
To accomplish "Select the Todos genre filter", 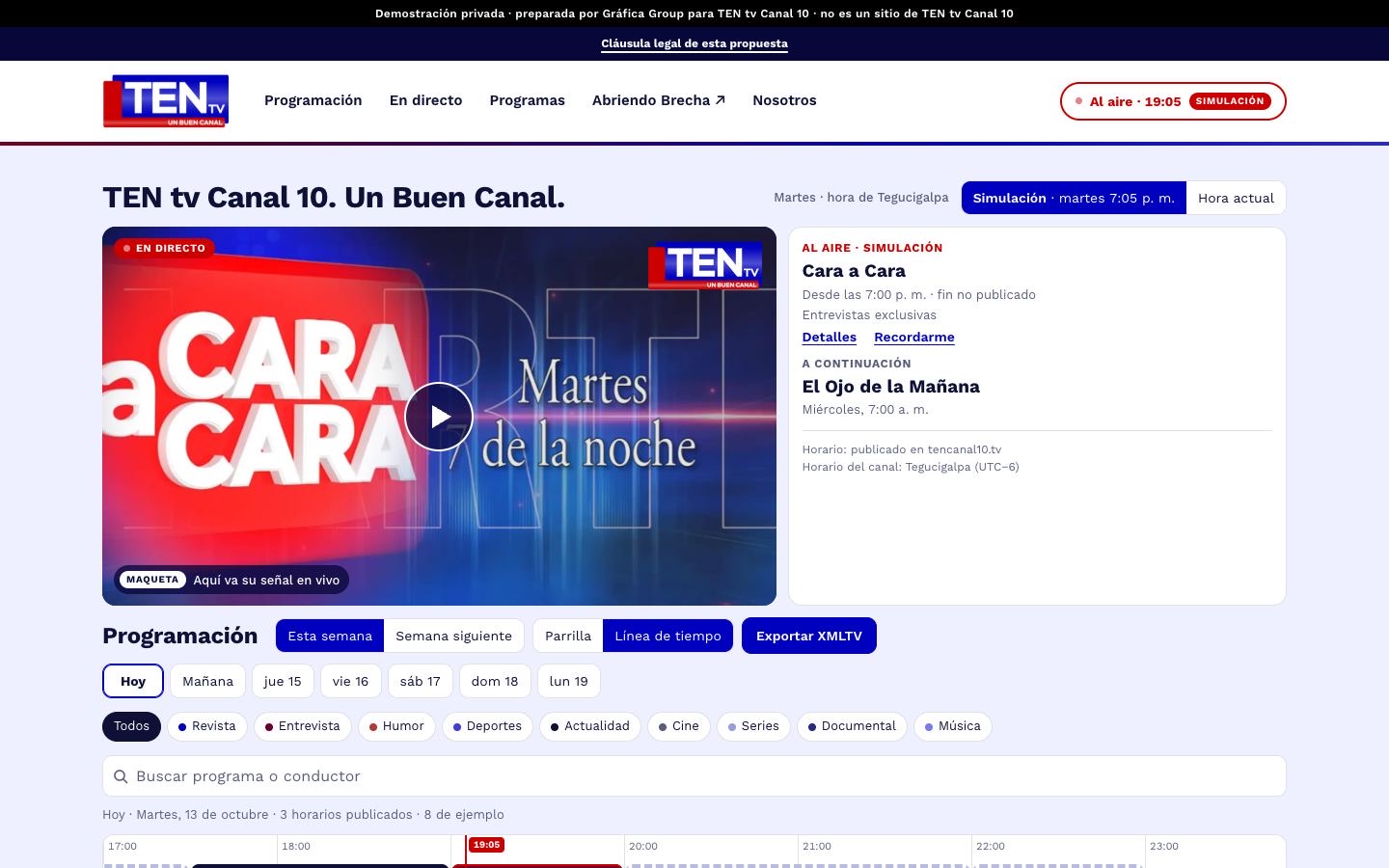I will click(x=131, y=726).
